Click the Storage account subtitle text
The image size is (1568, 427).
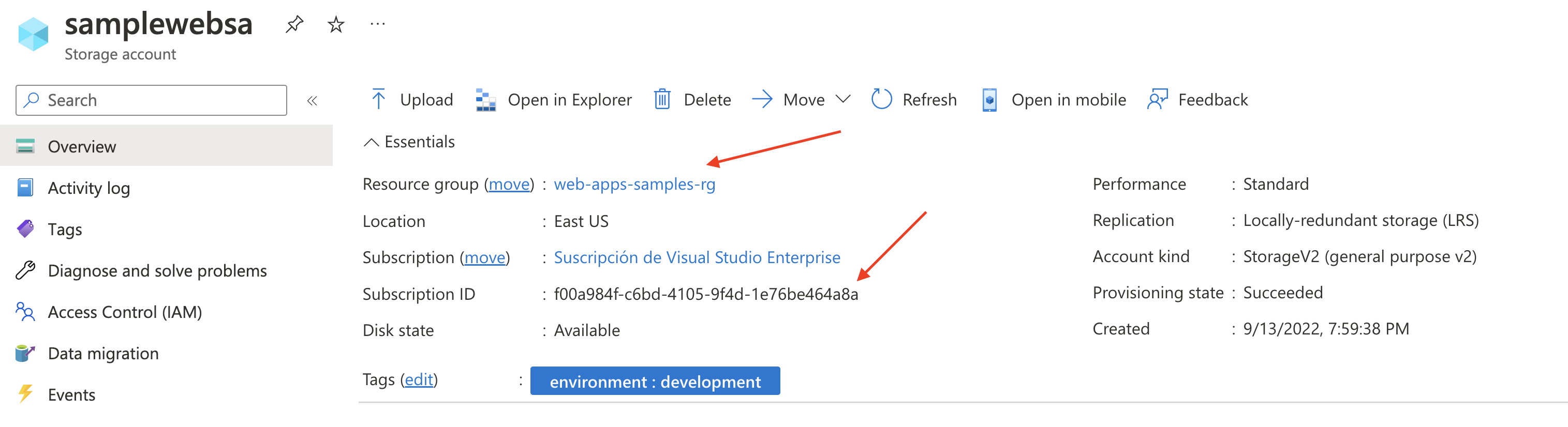click(120, 55)
